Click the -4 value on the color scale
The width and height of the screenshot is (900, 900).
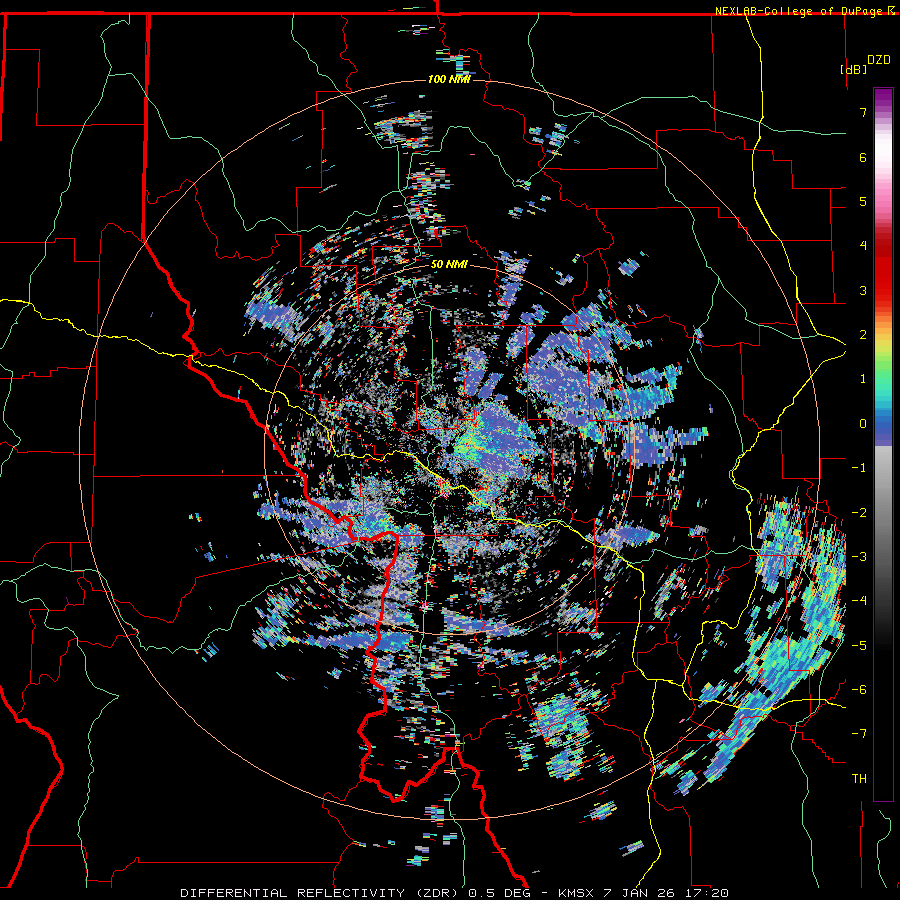(x=859, y=601)
